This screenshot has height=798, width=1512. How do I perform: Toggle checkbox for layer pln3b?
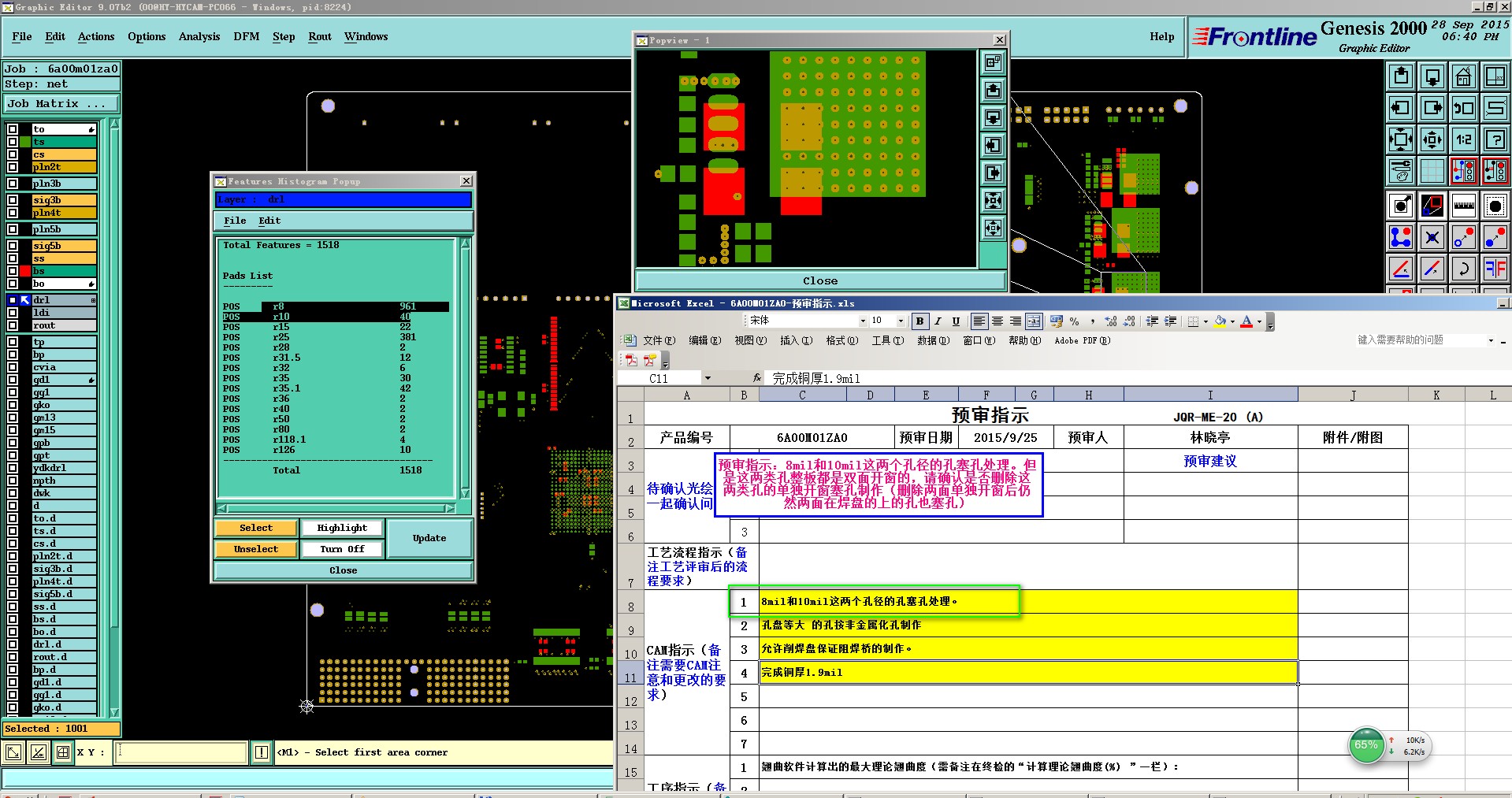(13, 184)
